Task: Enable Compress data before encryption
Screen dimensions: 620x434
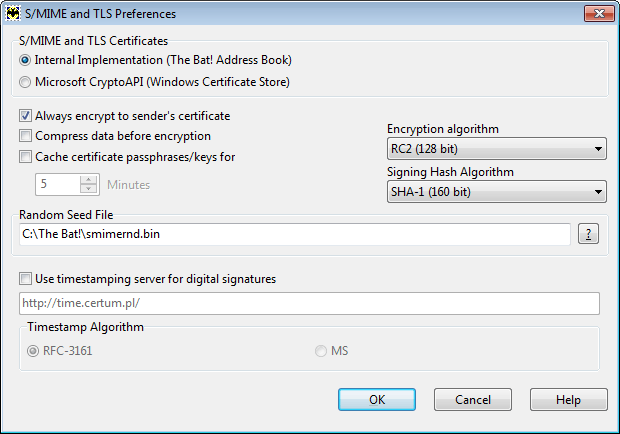Action: tap(25, 136)
